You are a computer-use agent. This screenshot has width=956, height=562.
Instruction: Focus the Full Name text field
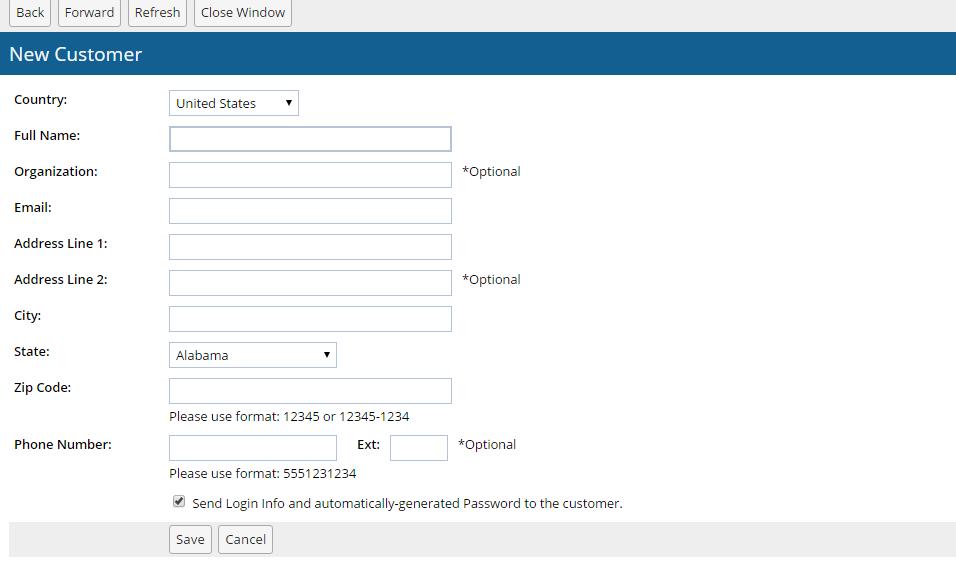pyautogui.click(x=310, y=139)
